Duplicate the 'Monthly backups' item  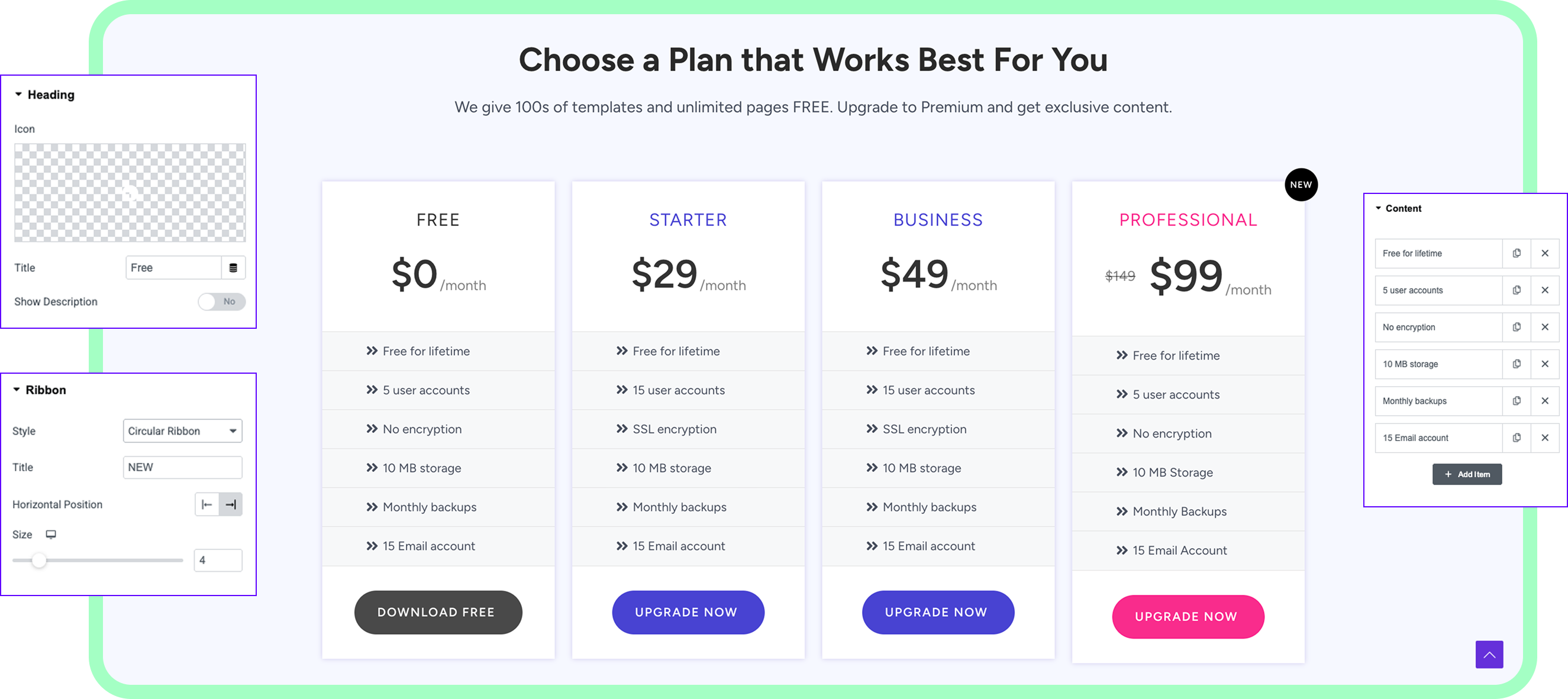(x=1517, y=401)
